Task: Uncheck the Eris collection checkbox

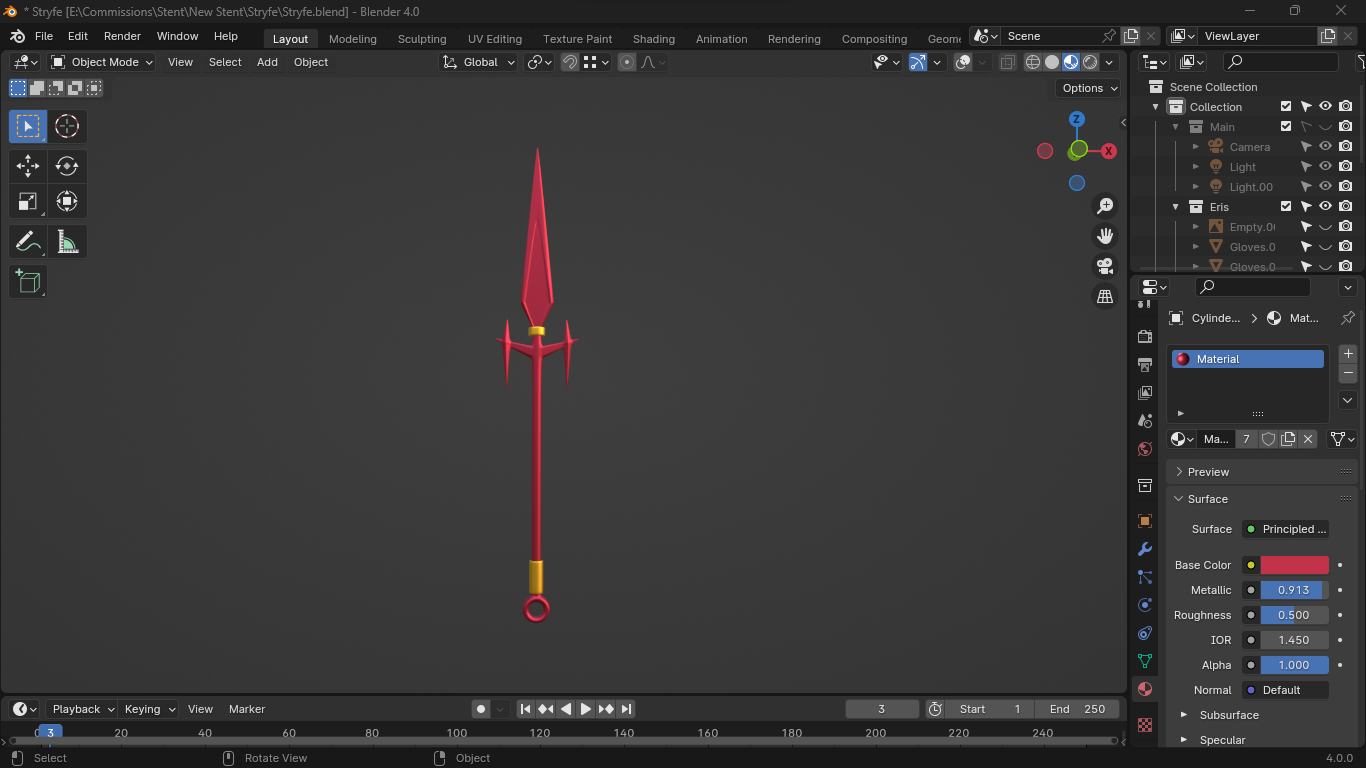Action: (1286, 207)
